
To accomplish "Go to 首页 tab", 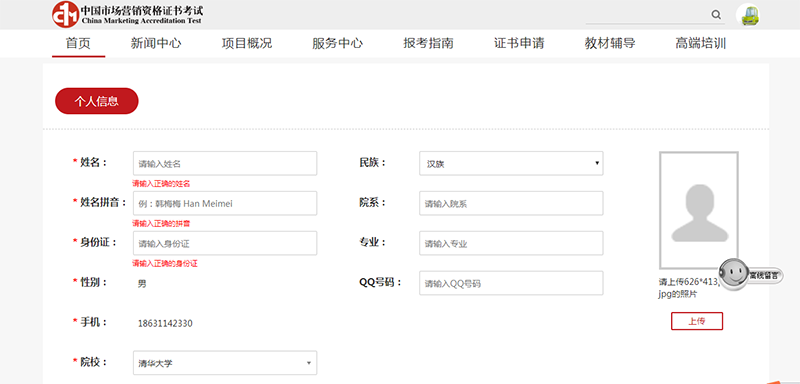I will tap(78, 43).
